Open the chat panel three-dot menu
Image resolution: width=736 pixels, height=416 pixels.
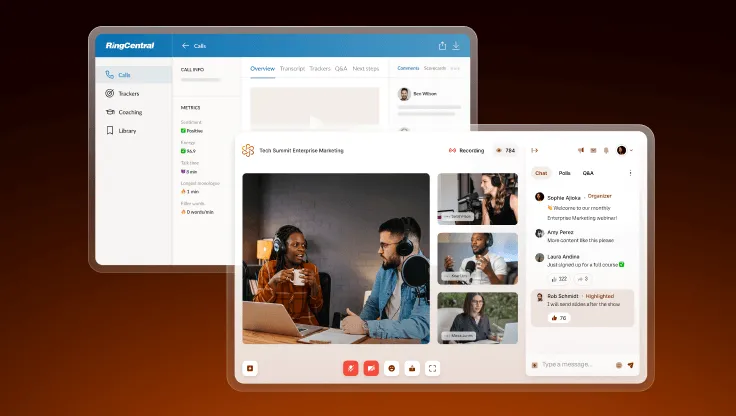tap(630, 173)
